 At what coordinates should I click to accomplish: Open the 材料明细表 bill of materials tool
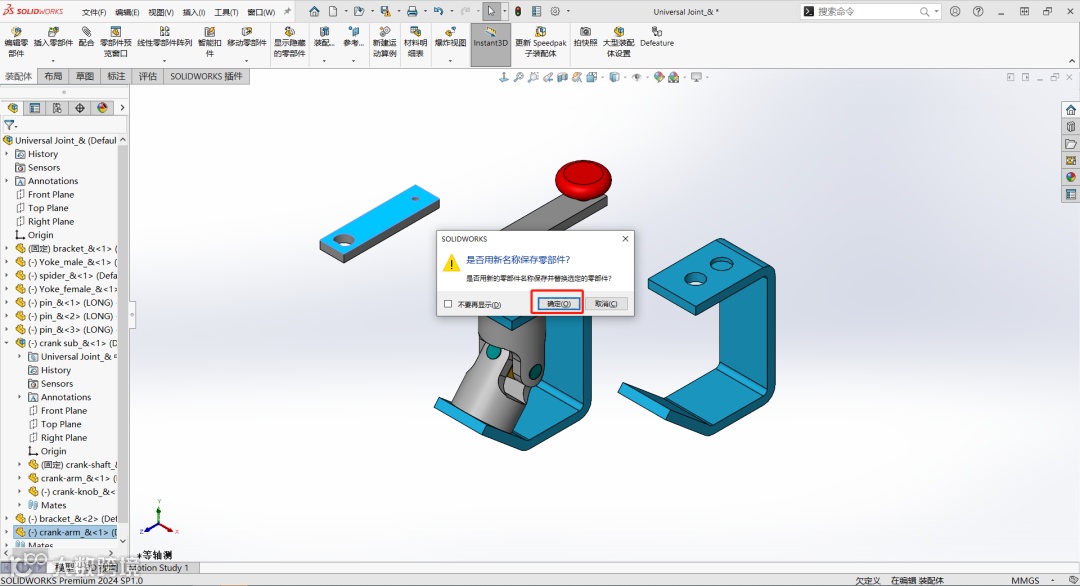click(x=415, y=43)
